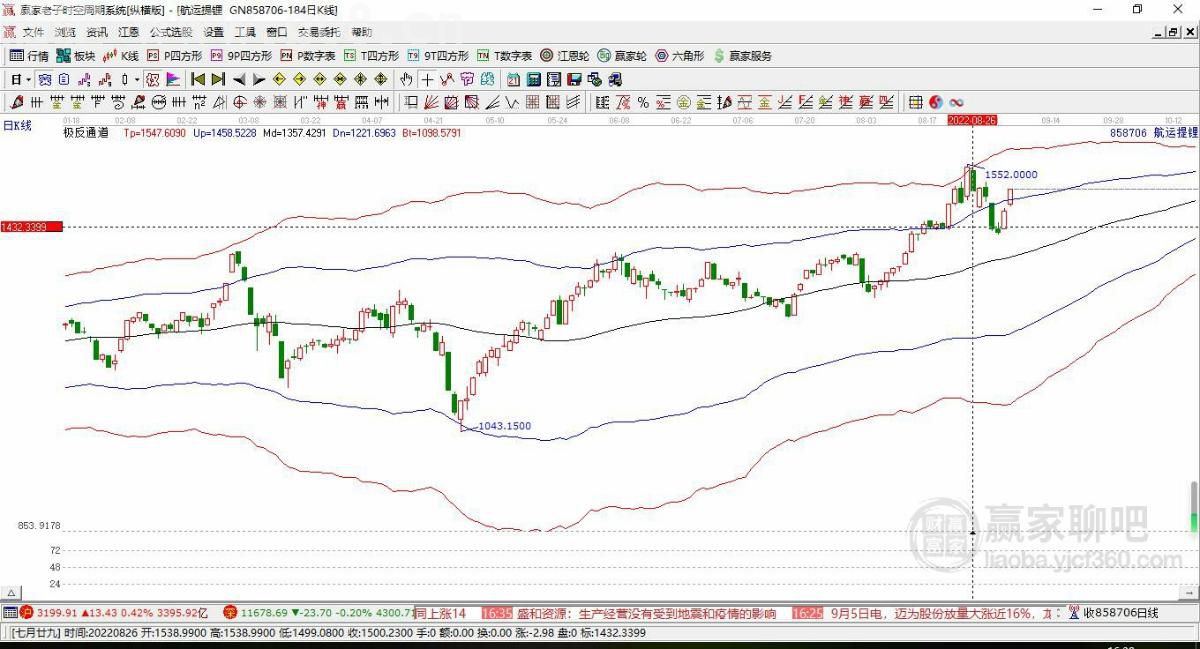Image resolution: width=1200 pixels, height=649 pixels.
Task: Open the 迈为股份 news headline
Action: [940, 613]
